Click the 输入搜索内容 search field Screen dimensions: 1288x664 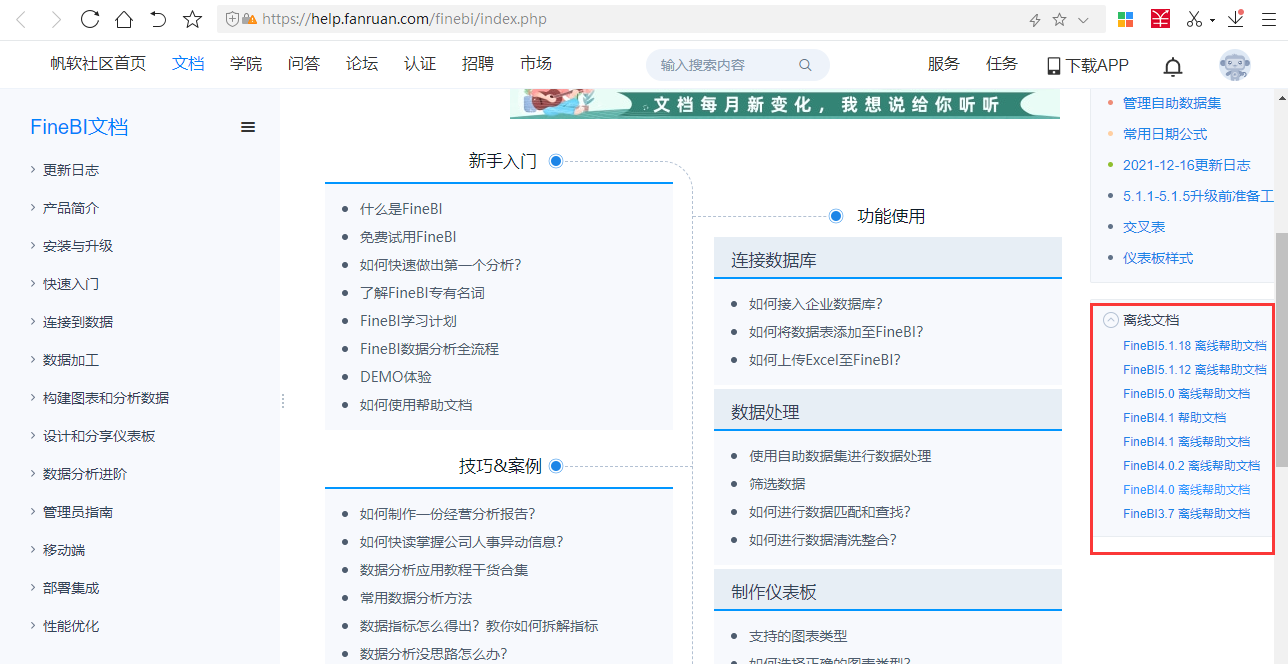pos(725,65)
